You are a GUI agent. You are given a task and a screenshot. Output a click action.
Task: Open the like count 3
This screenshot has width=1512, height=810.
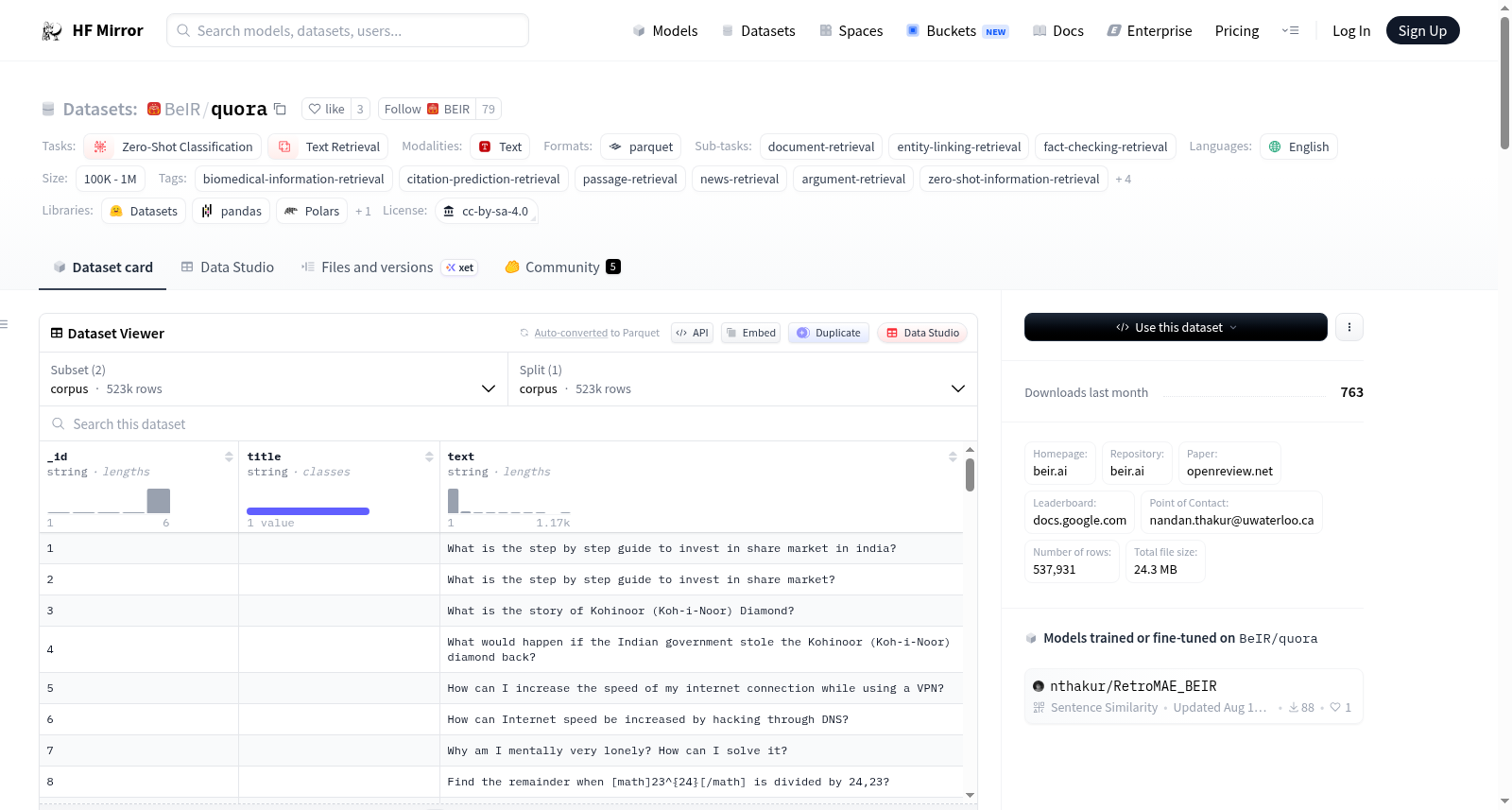(x=360, y=109)
